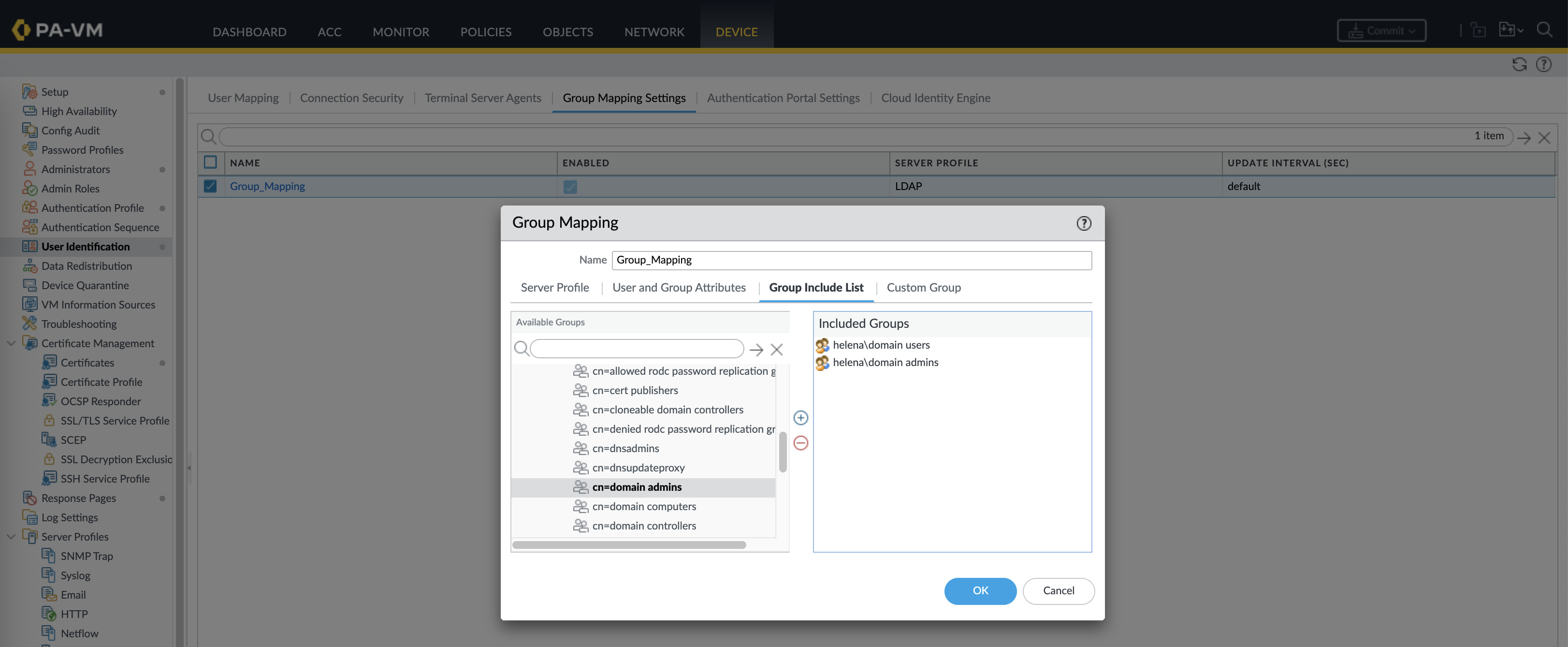Image resolution: width=1568 pixels, height=647 pixels.
Task: Click the Cancel button
Action: (x=1058, y=590)
